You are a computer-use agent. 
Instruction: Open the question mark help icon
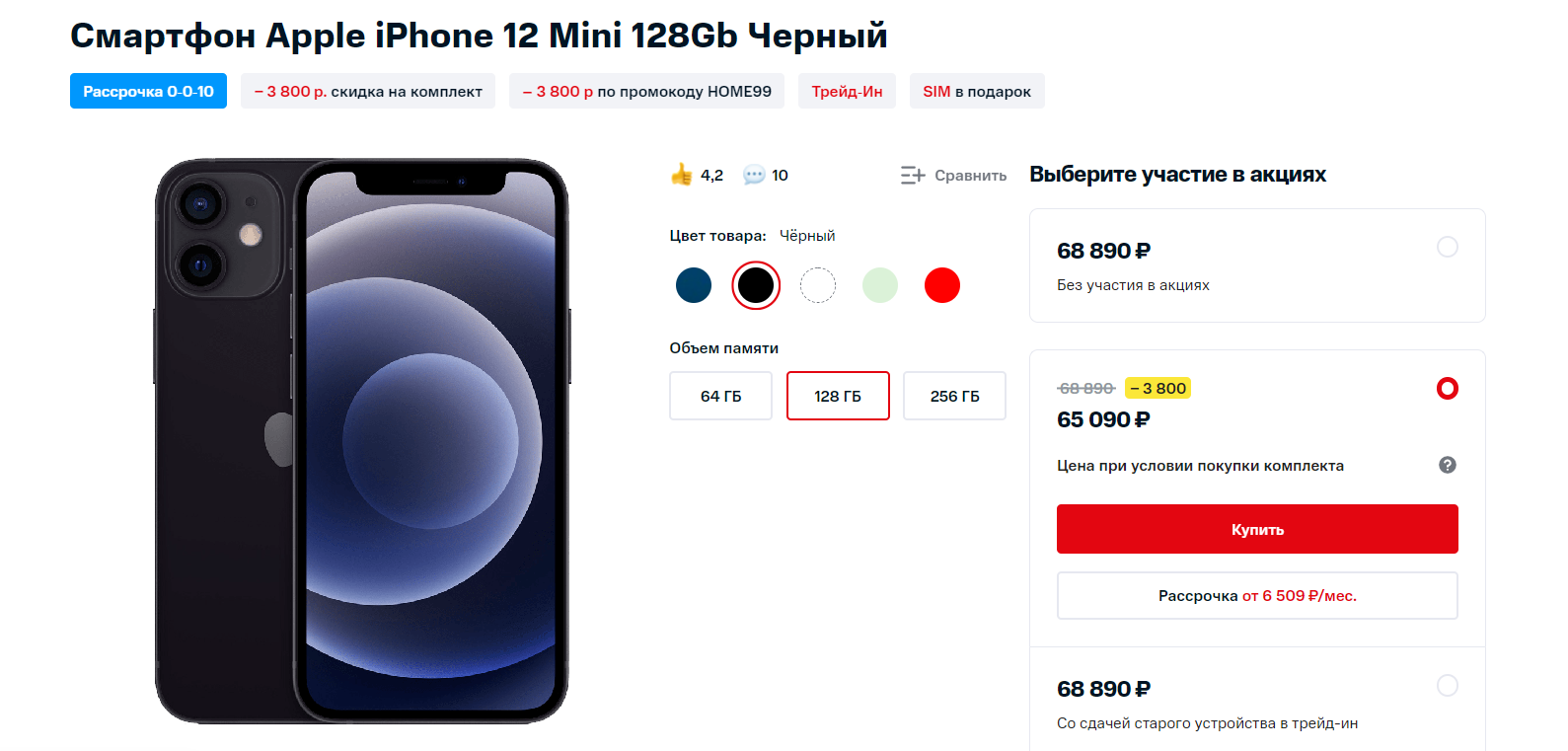(x=1448, y=465)
